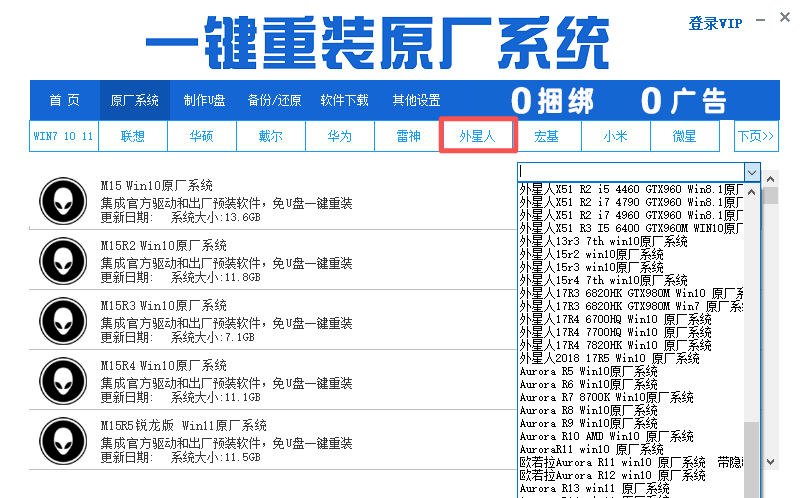Choose Aurora R13 win11 option
This screenshot has width=808, height=498.
point(631,488)
